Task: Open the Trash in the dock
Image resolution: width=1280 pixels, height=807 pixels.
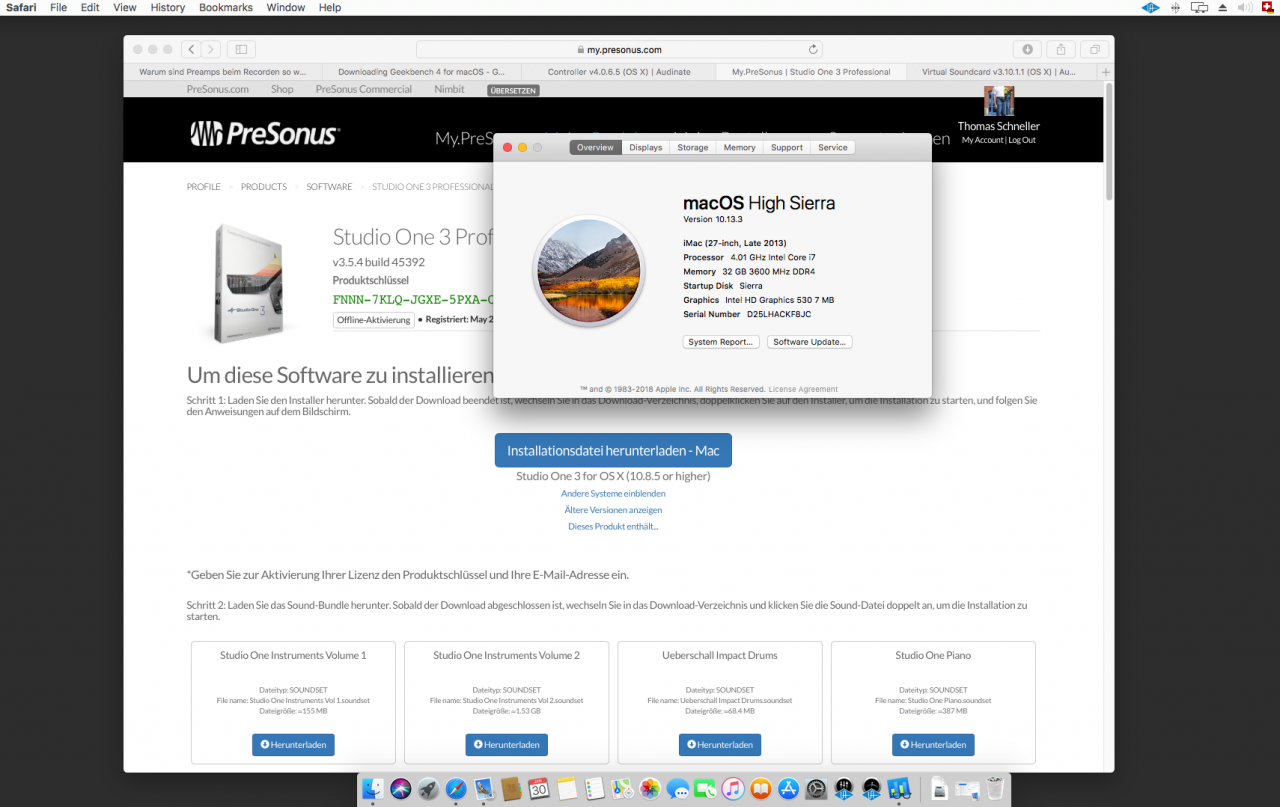Action: tap(995, 788)
